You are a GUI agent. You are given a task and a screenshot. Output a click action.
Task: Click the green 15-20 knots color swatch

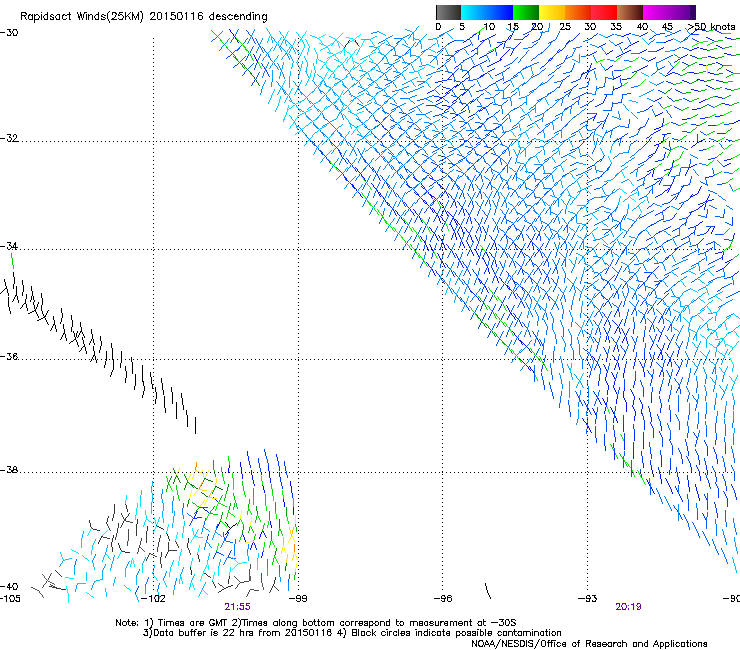pos(526,12)
